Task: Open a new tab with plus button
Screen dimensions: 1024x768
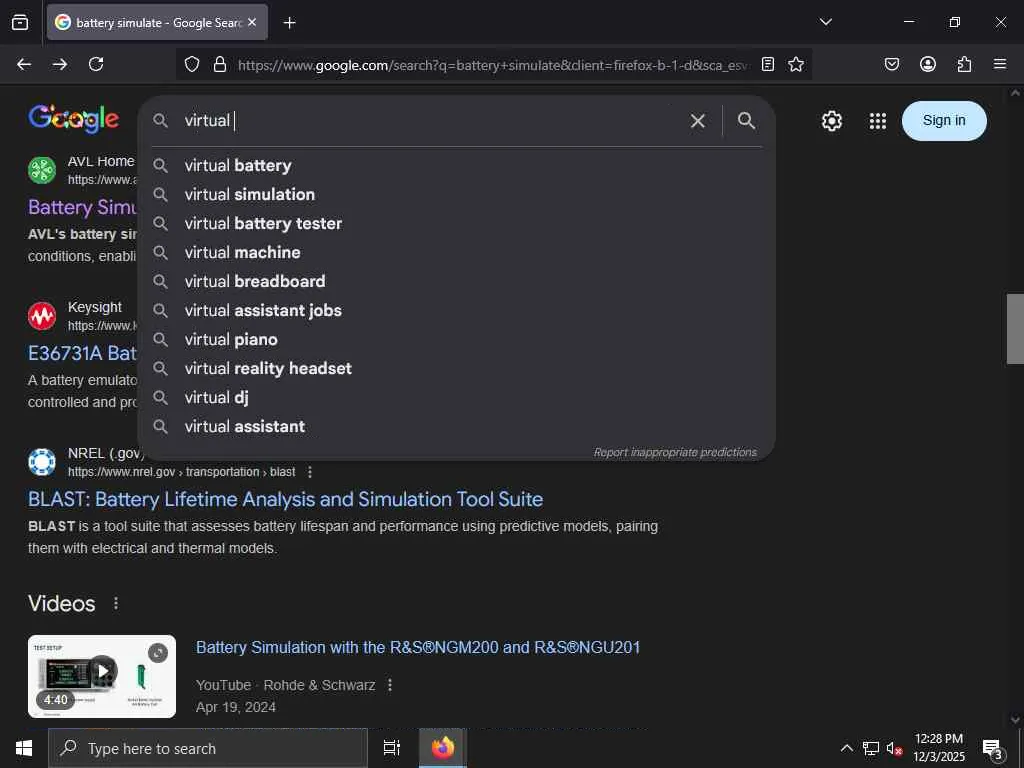Action: [x=289, y=23]
